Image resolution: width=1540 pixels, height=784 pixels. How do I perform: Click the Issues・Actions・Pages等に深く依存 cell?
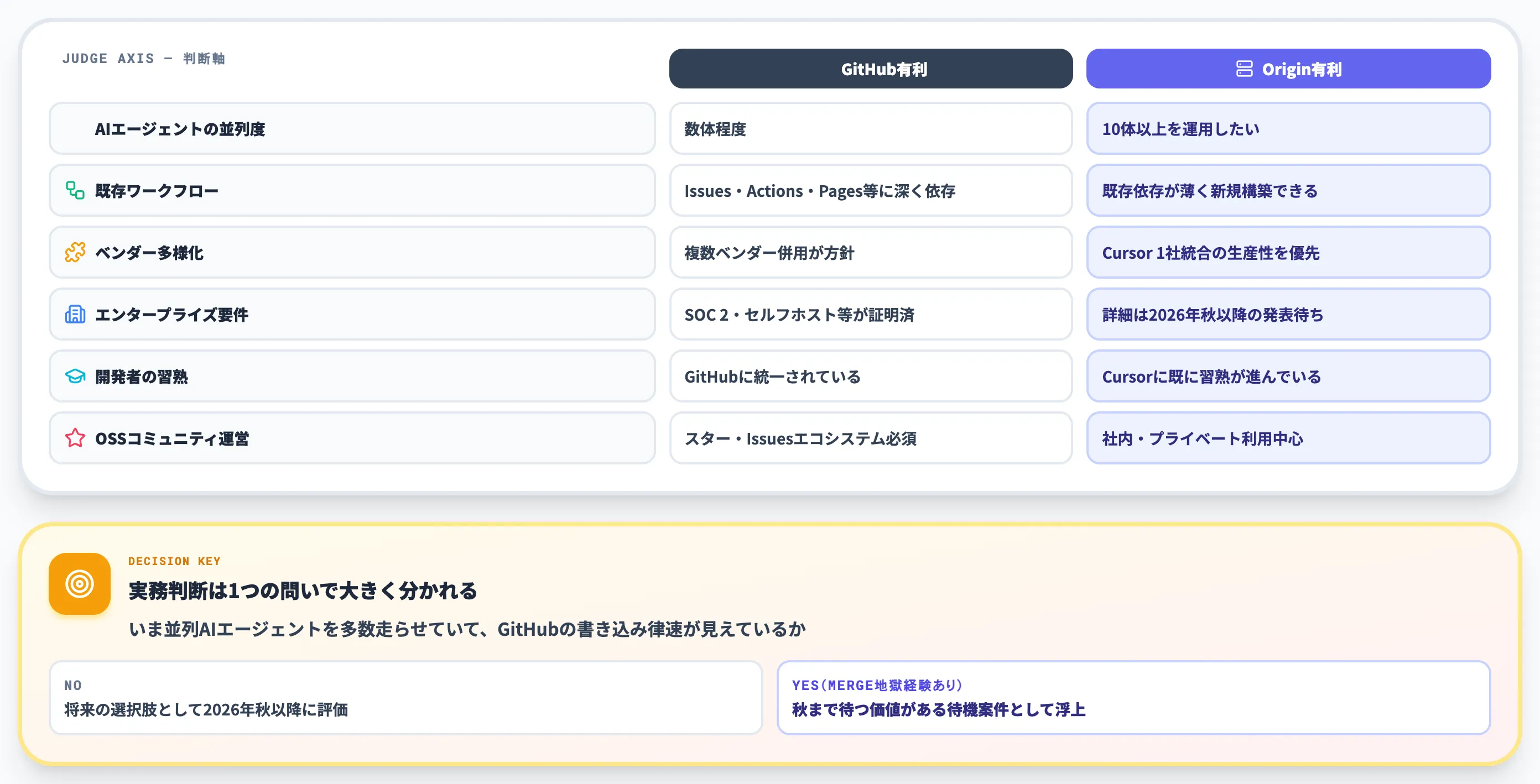point(871,191)
